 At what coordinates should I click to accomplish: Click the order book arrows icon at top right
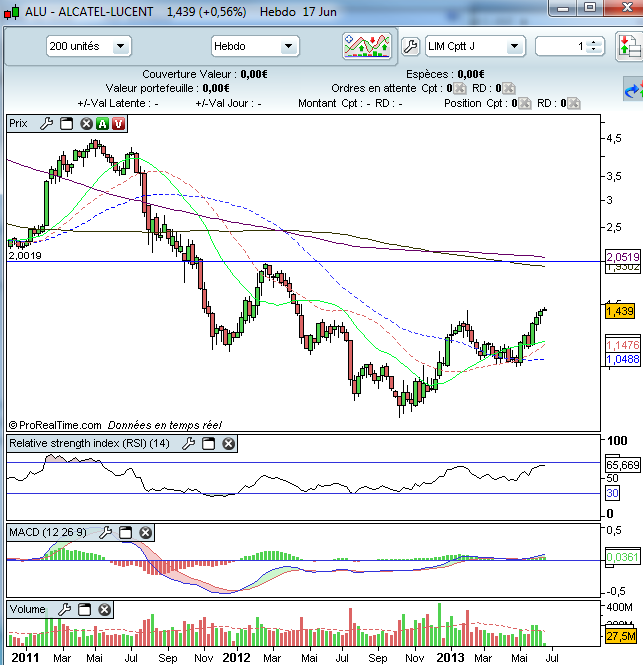pos(629,46)
